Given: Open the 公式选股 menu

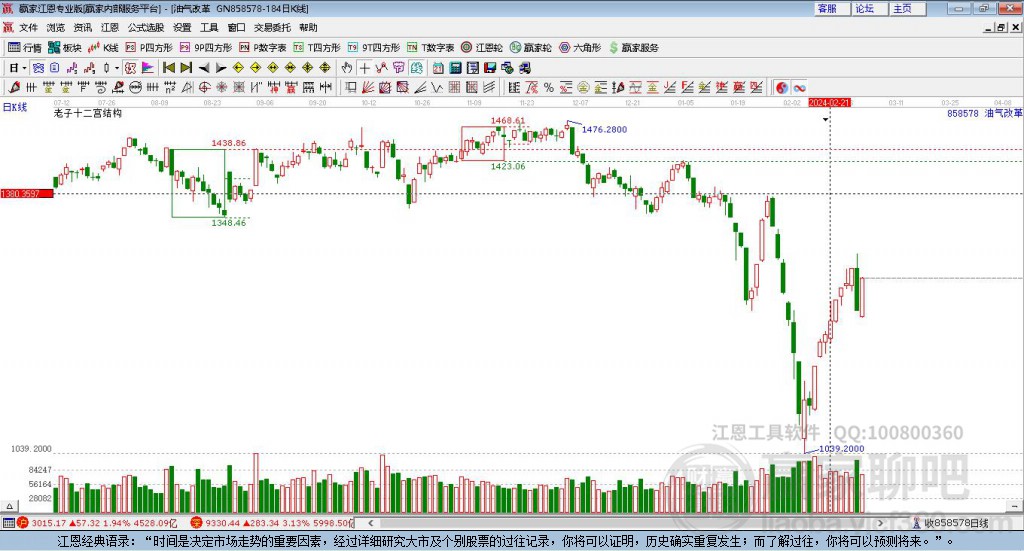Looking at the screenshot, I should coord(146,27).
